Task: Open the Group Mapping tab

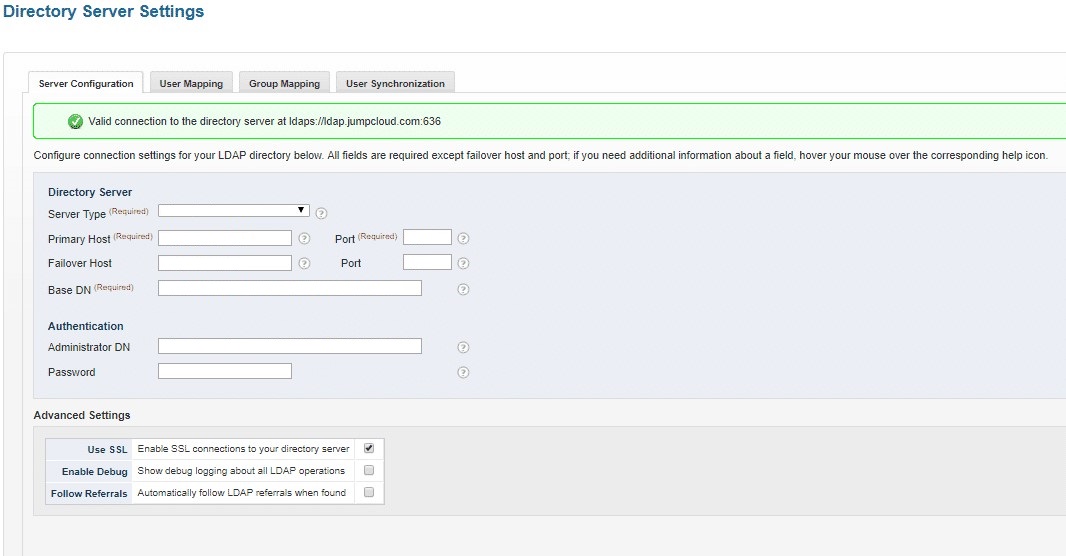Action: coord(284,84)
